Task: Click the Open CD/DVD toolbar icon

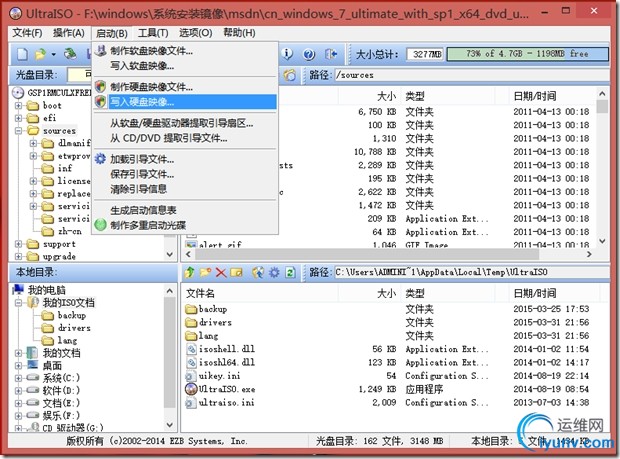Action: click(x=70, y=54)
